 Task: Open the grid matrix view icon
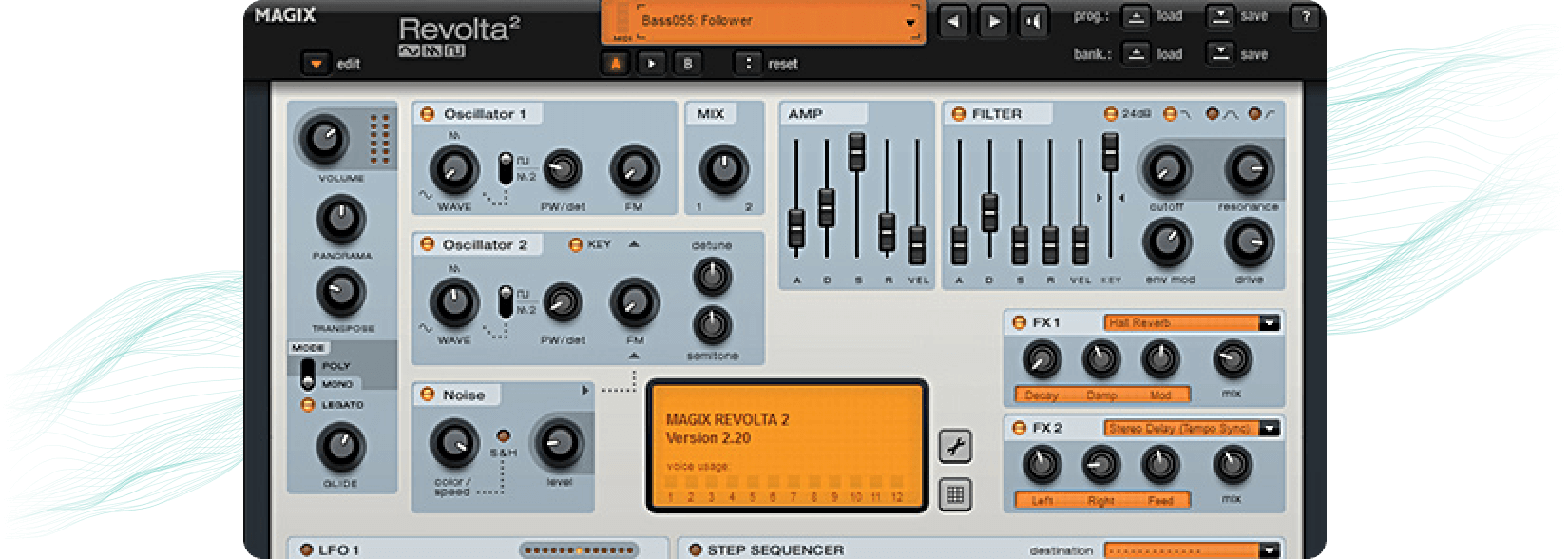(x=955, y=494)
